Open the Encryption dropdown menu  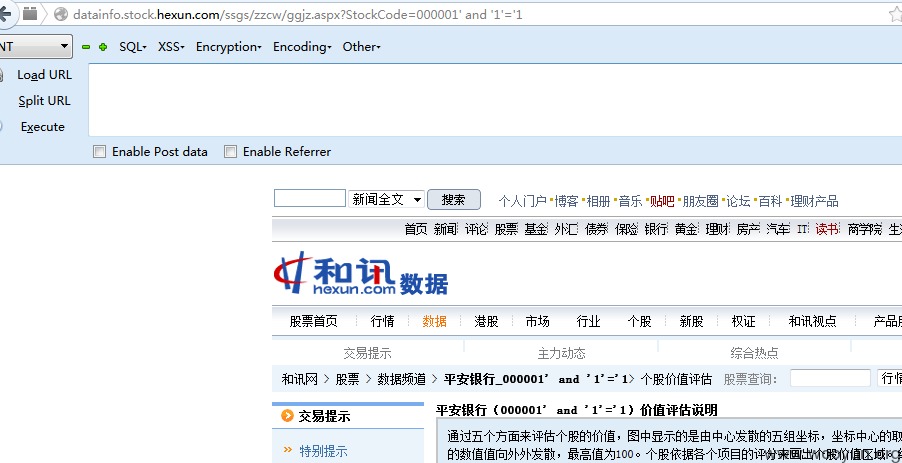coord(228,47)
